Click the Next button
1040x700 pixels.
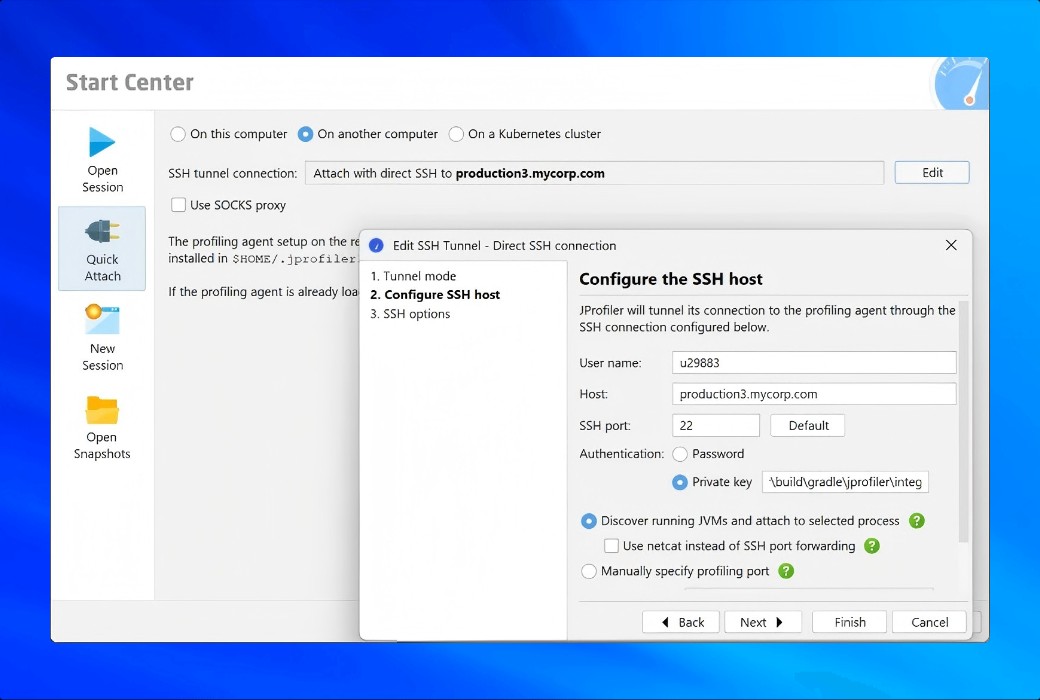[x=763, y=622]
